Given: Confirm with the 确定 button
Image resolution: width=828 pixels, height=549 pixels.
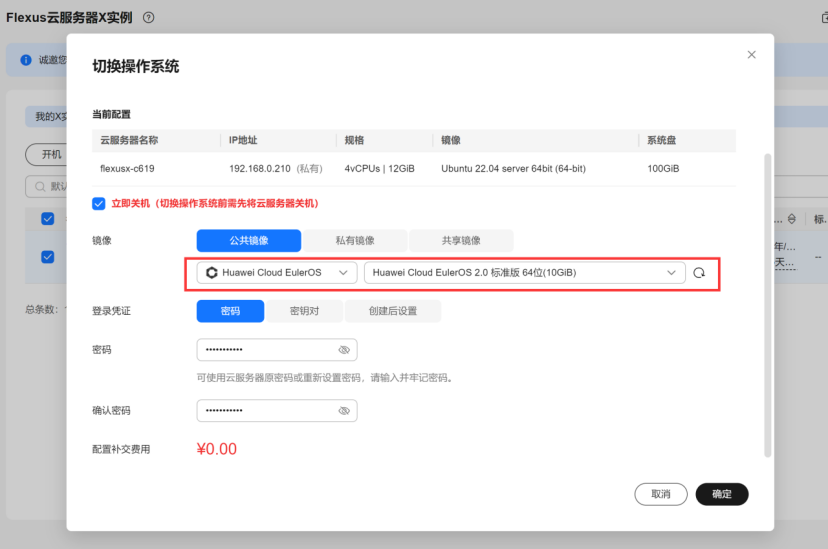Looking at the screenshot, I should (x=722, y=494).
